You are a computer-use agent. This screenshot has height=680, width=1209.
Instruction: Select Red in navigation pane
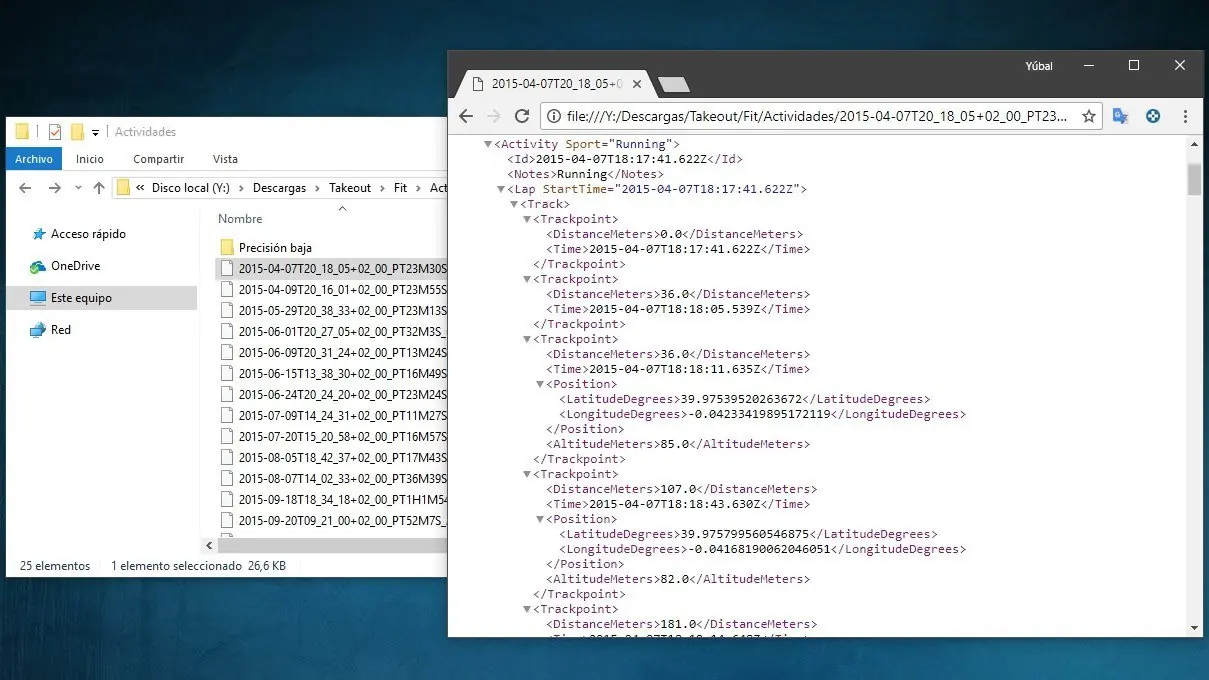point(60,330)
